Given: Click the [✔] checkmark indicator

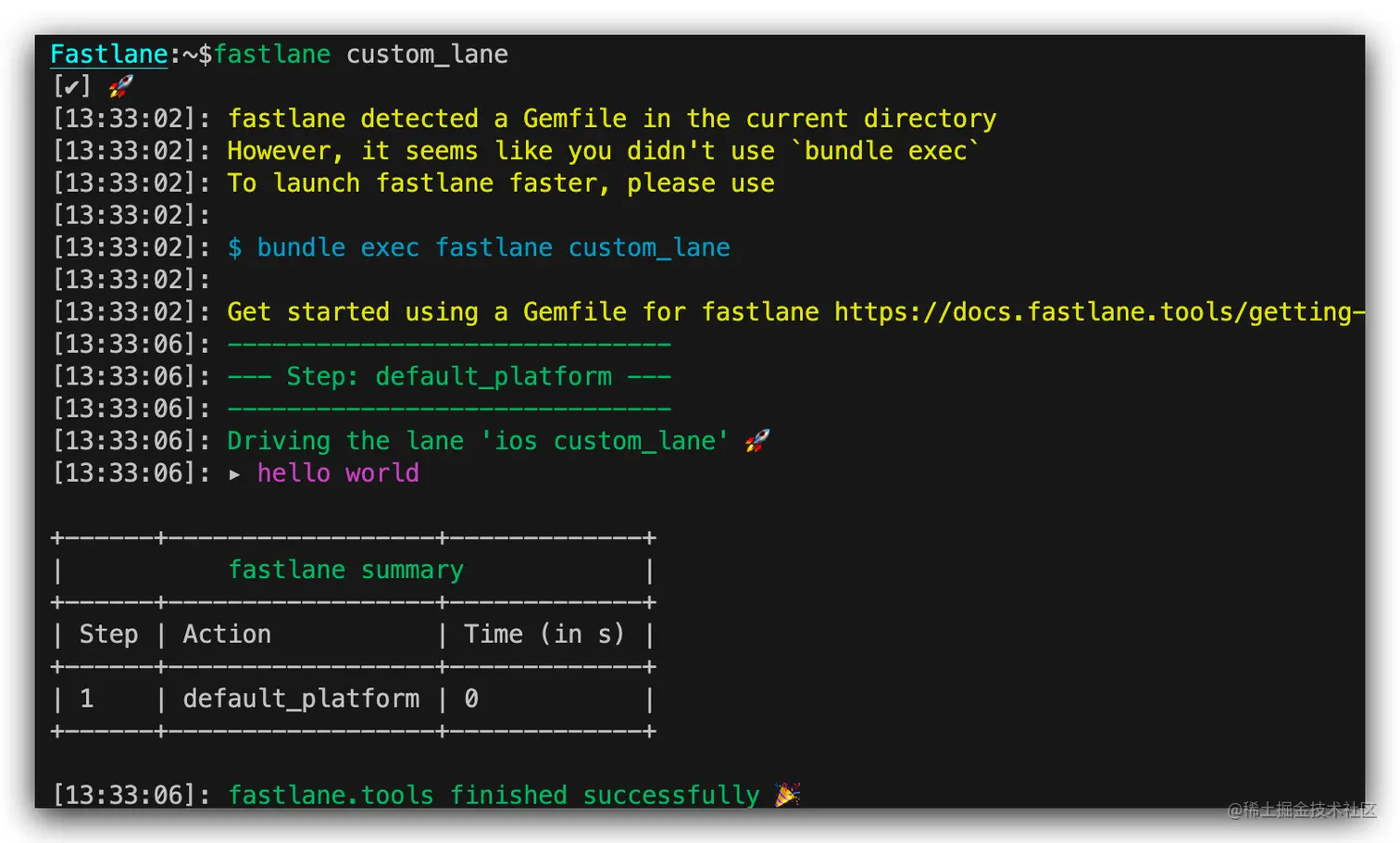Looking at the screenshot, I should [72, 86].
